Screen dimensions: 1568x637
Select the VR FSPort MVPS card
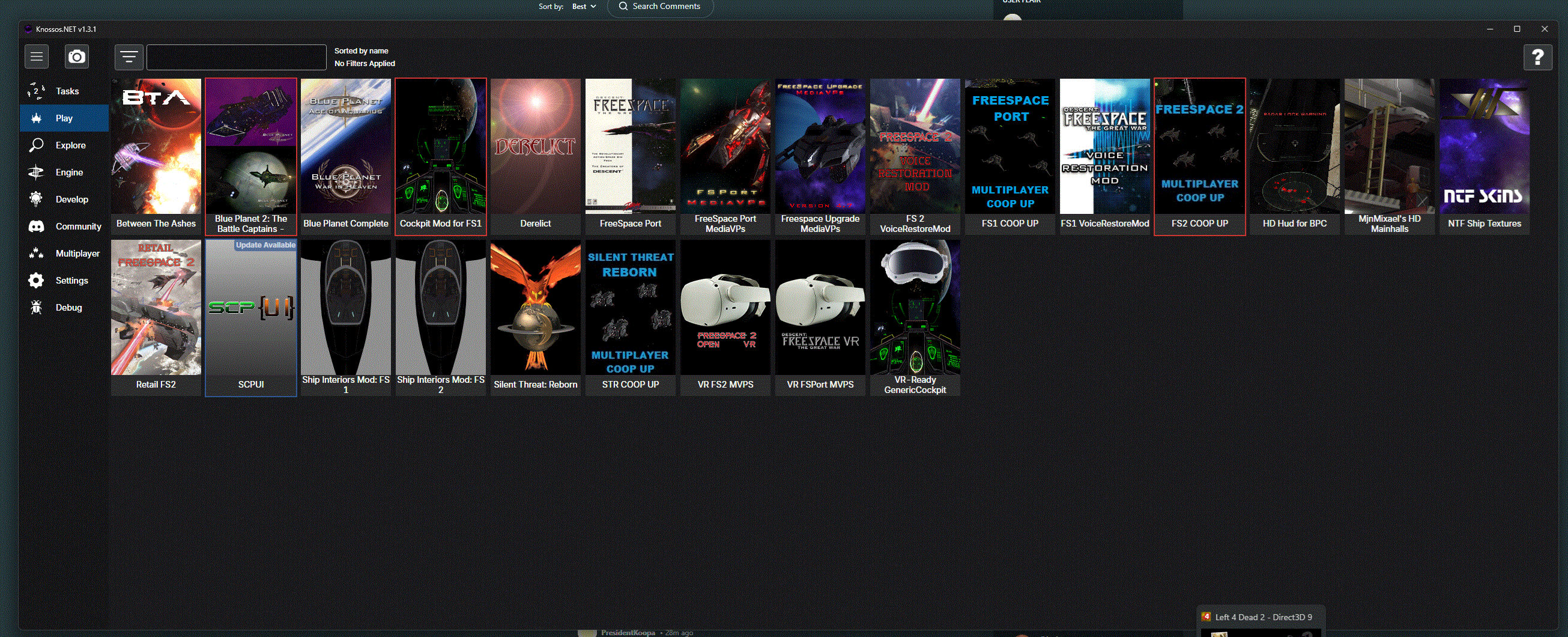coord(820,318)
